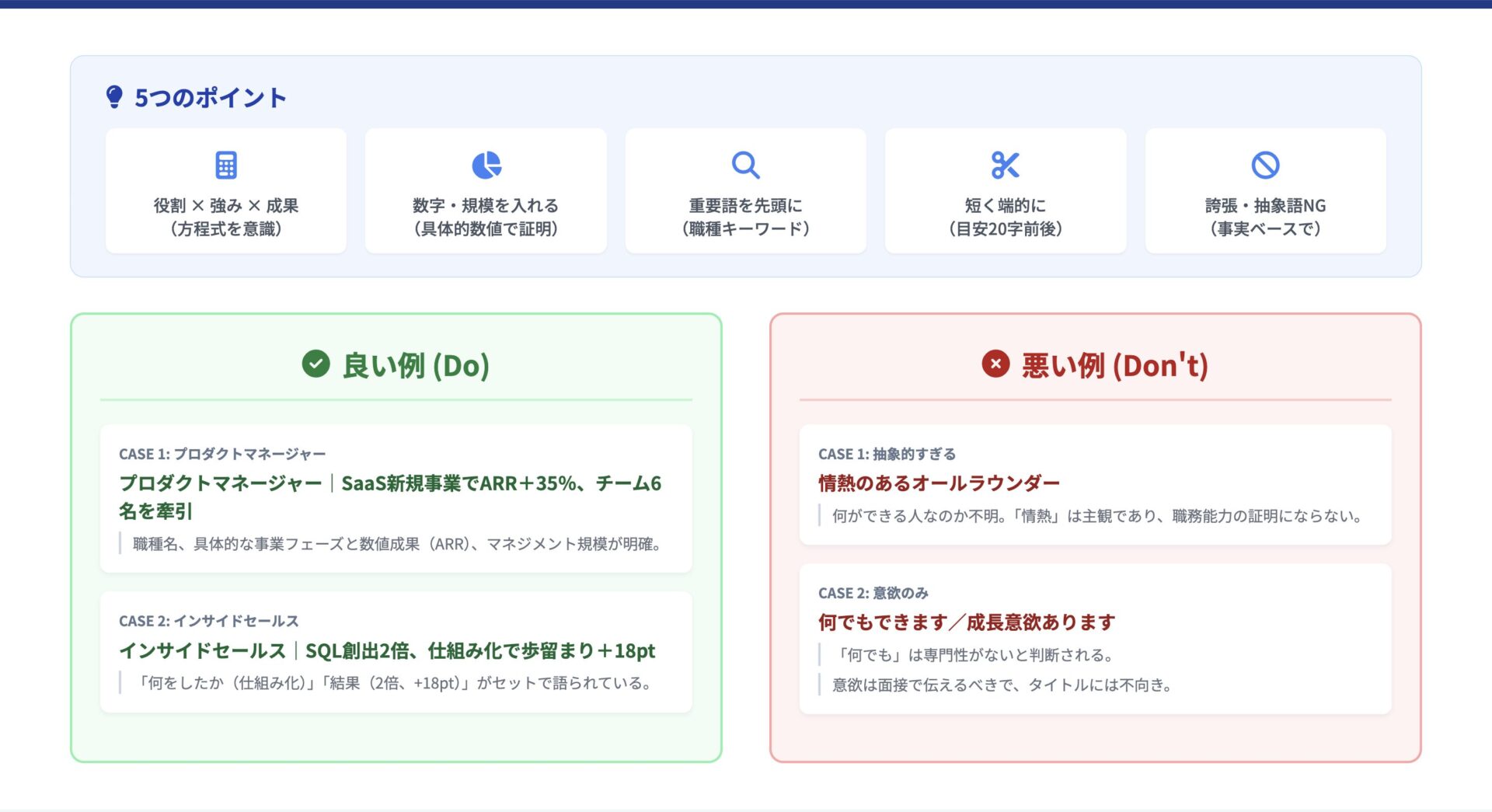Click the 情熱のあるオールラウンダー bad example title
The height and width of the screenshot is (812, 1492).
point(939,483)
